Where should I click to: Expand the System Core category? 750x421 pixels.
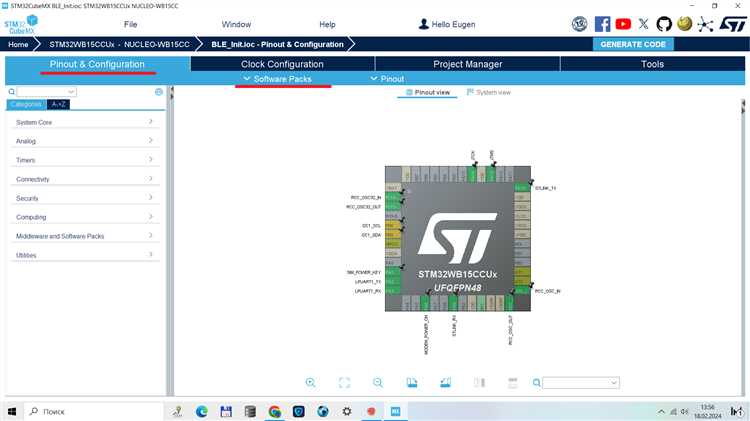click(85, 122)
